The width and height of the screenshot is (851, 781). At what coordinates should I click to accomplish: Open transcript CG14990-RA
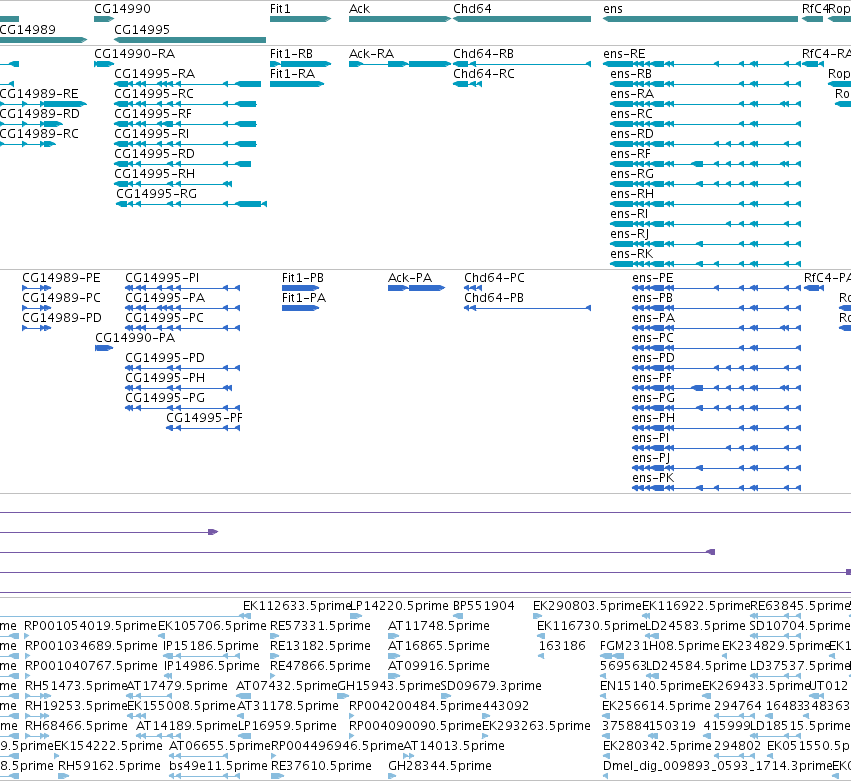point(135,54)
